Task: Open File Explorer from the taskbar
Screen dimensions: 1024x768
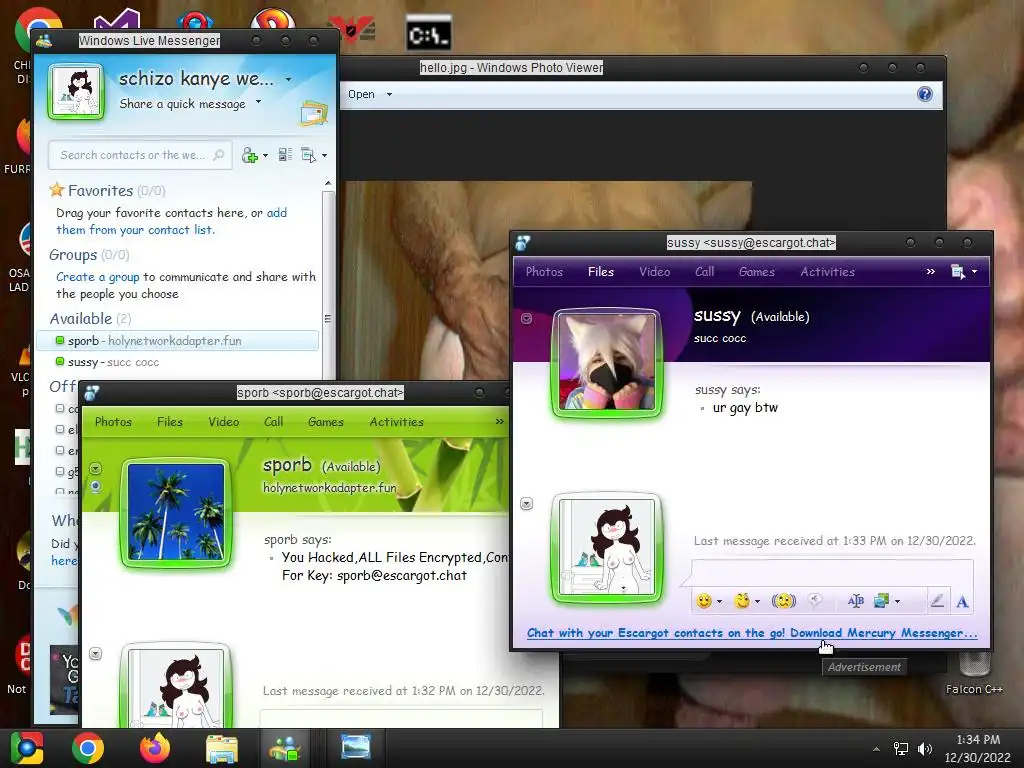Action: (222, 748)
